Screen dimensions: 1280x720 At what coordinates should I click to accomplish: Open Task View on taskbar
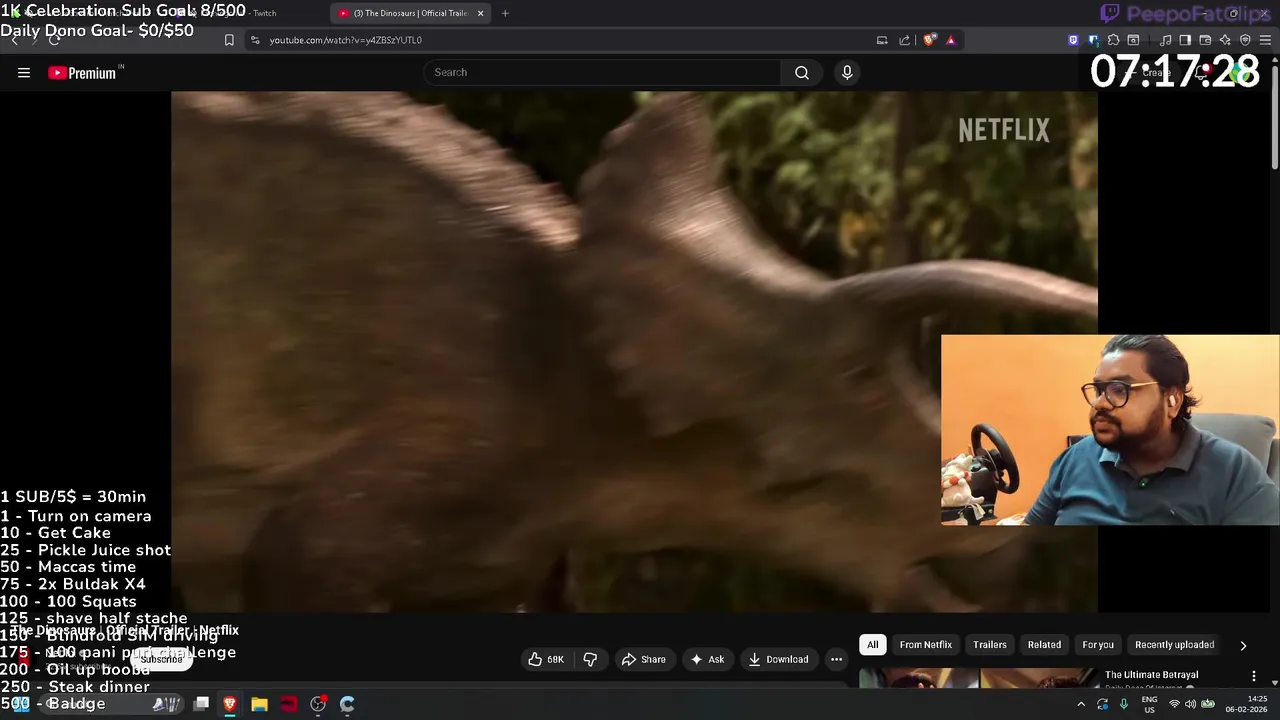tap(201, 704)
